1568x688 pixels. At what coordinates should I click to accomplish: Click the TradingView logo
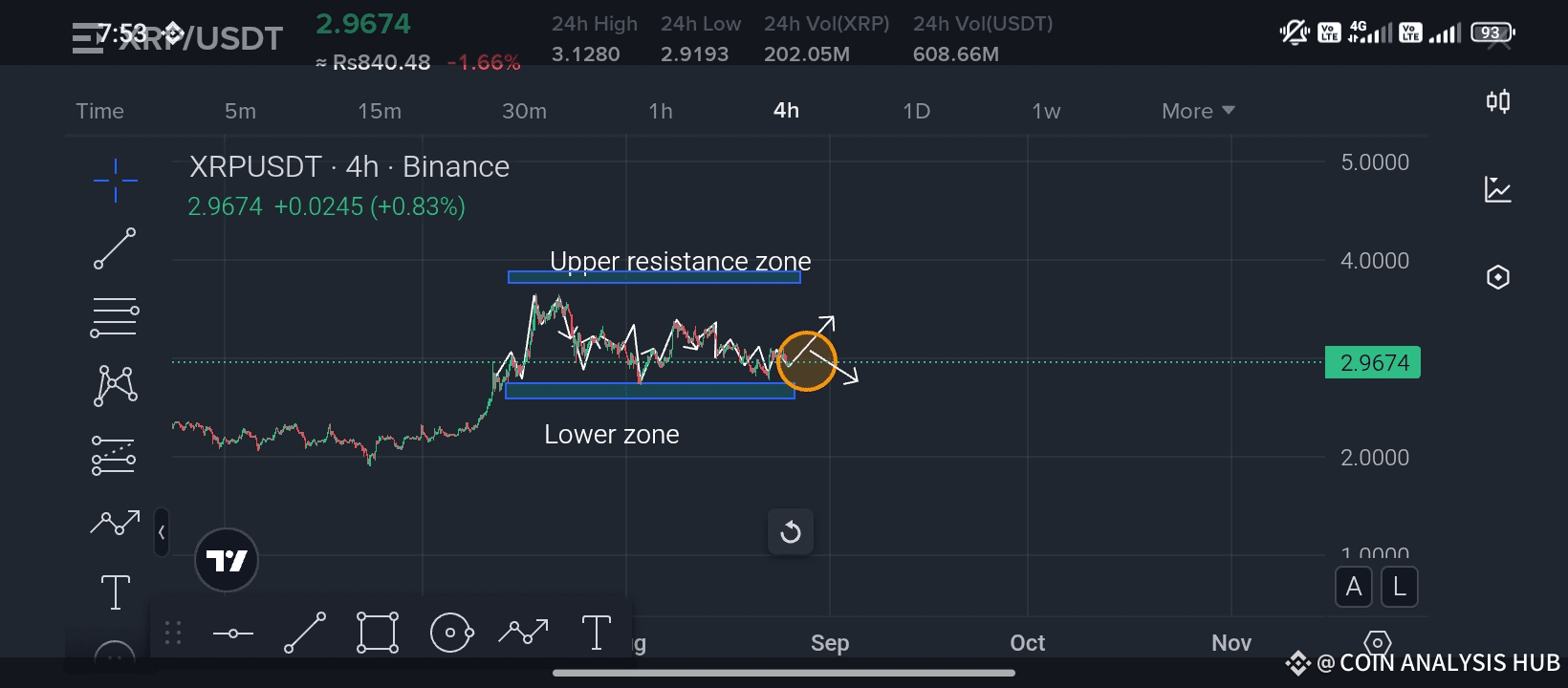pos(227,560)
